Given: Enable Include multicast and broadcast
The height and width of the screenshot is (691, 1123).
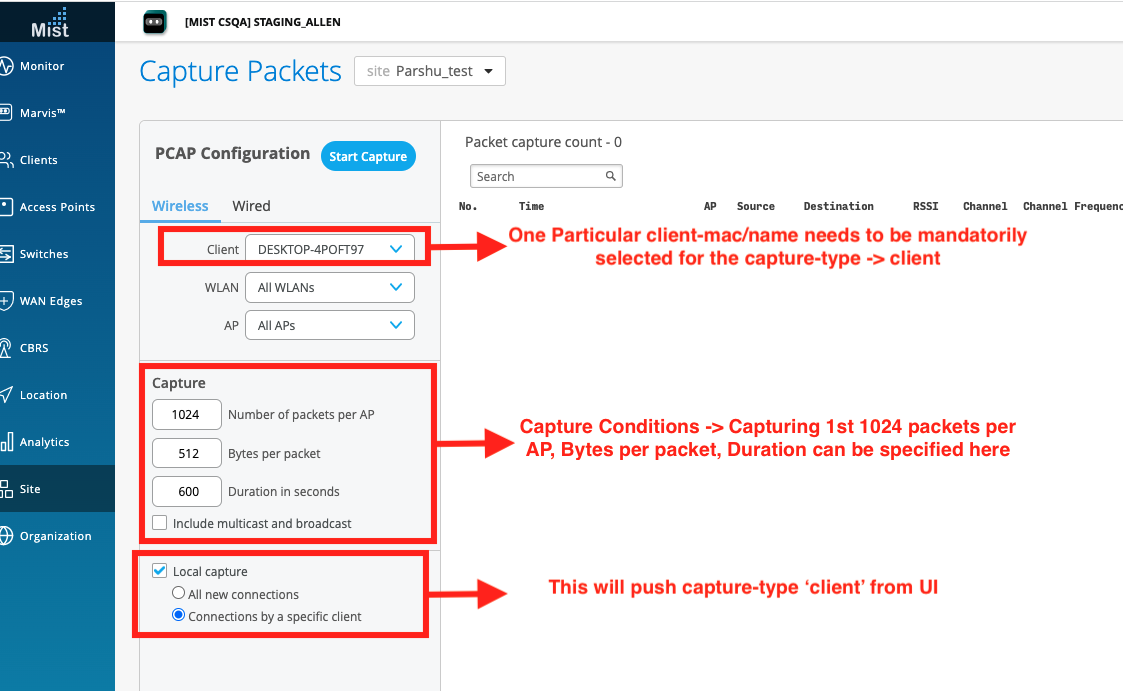Looking at the screenshot, I should (160, 523).
